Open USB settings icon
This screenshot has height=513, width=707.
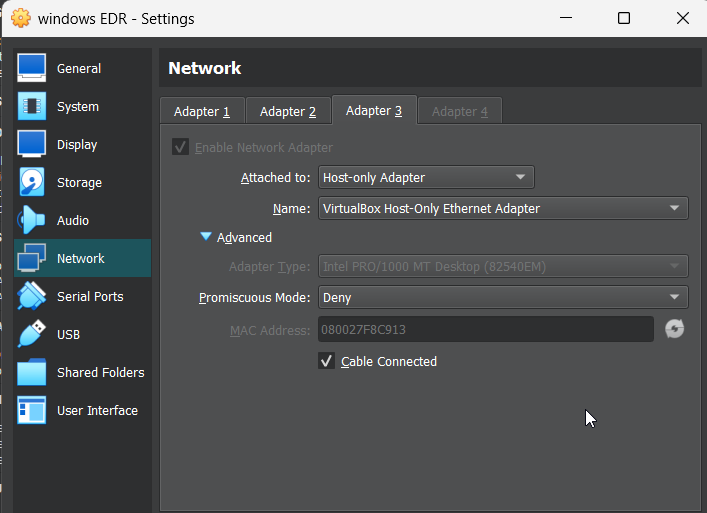pyautogui.click(x=32, y=334)
